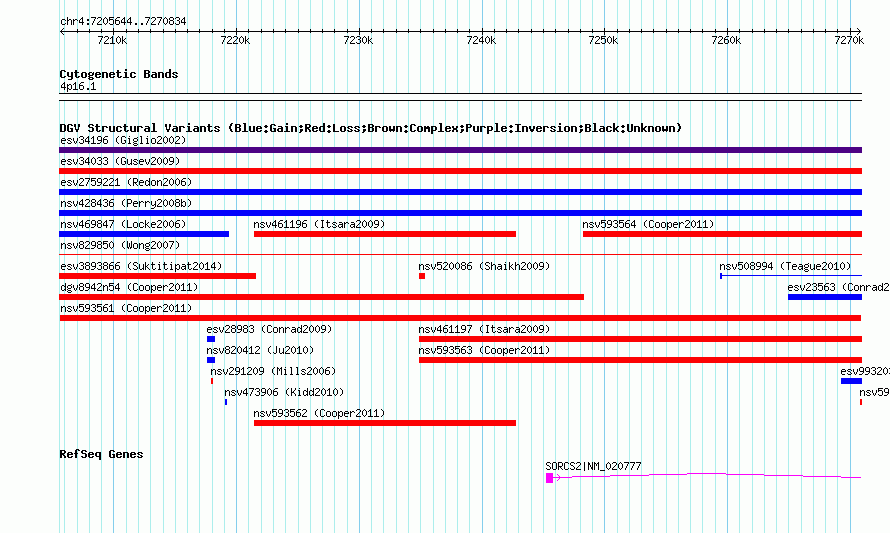This screenshot has width=890, height=533.
Task: Open the nsv593562 (Cooper2011) label
Action: click(x=319, y=413)
